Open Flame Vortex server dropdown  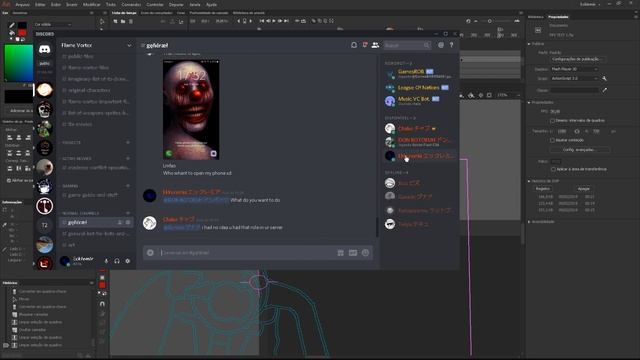96,45
